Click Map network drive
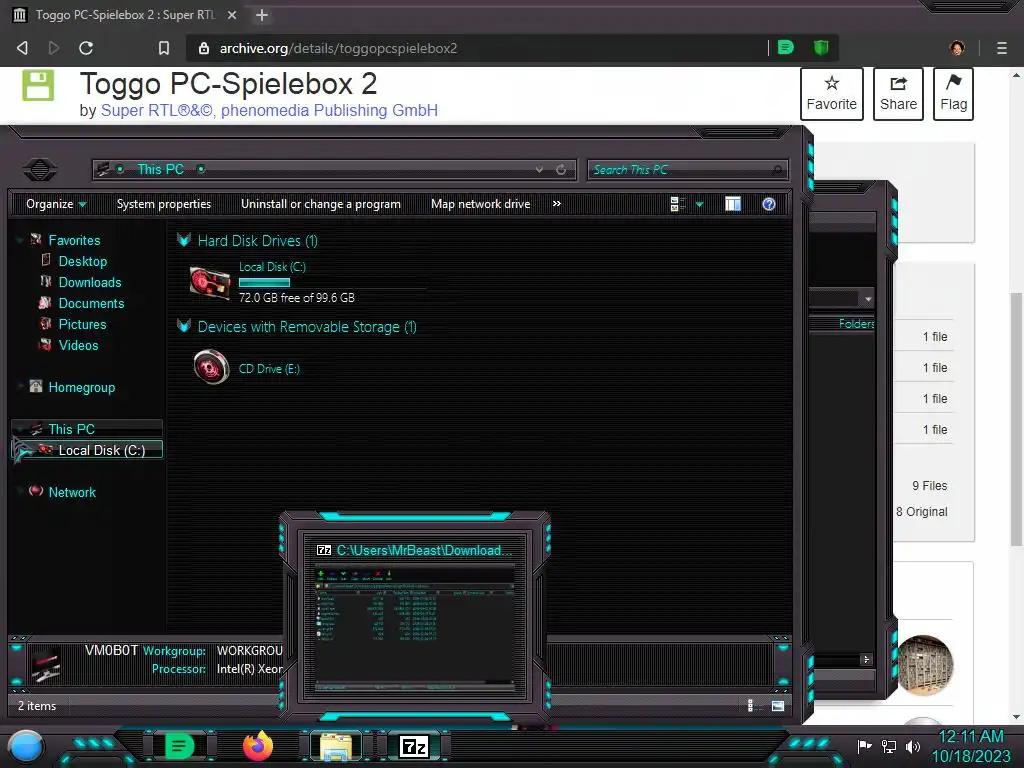 481,204
